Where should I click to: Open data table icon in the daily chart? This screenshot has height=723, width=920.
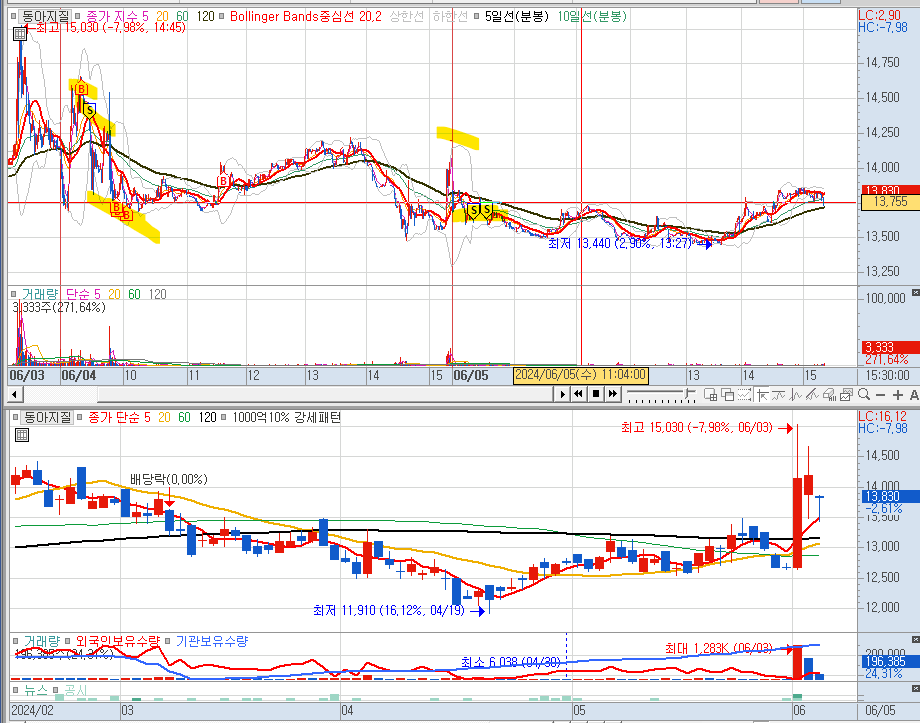point(22,435)
